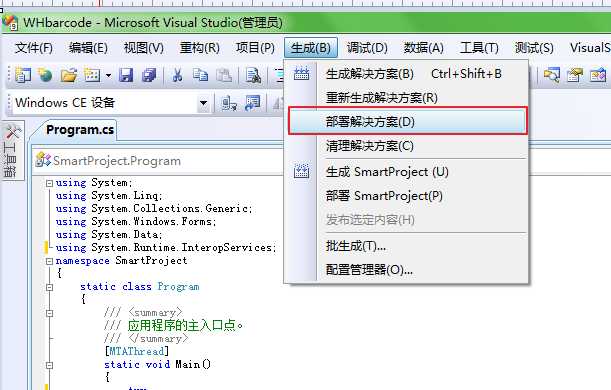Open the 视图(V) menu
Image resolution: width=611 pixels, height=390 pixels.
tap(143, 48)
